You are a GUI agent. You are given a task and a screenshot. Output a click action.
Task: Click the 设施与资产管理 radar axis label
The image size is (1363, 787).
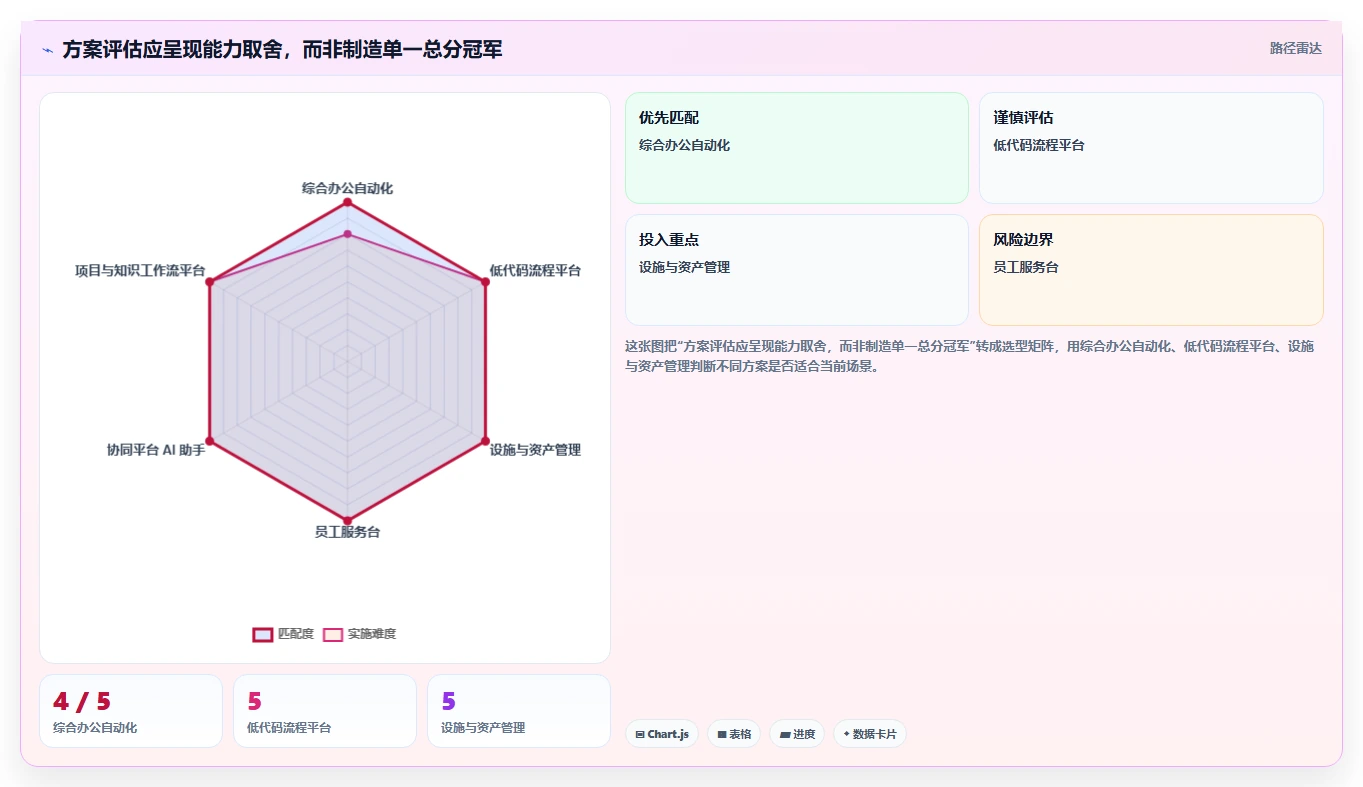tap(535, 450)
